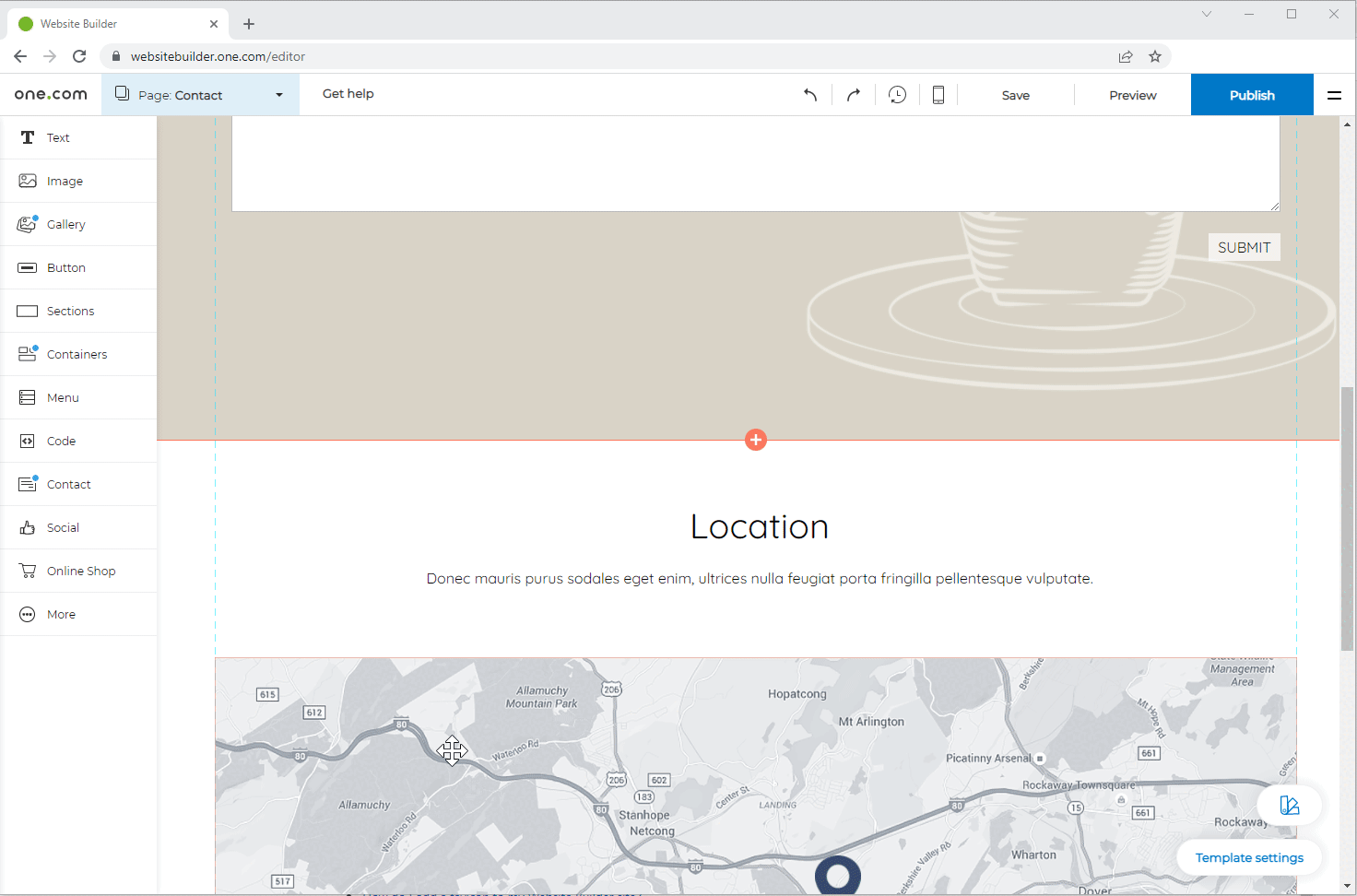
Task: Select the Gallery component in sidebar
Action: 65,224
